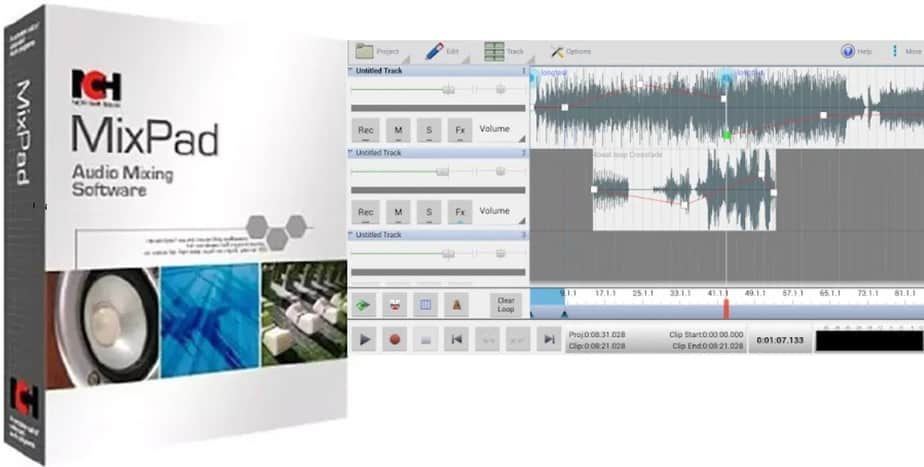Select the first Untitled Track title
Viewport: 924px width, 467px height.
click(379, 71)
